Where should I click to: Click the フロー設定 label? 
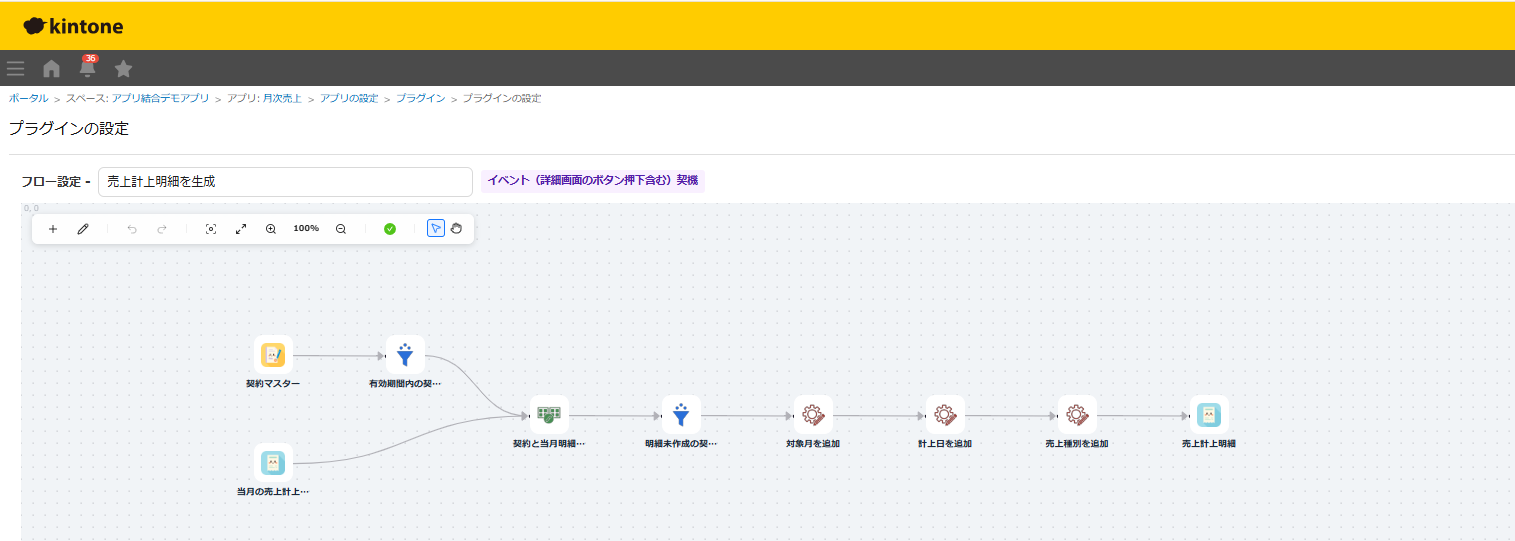[x=56, y=182]
